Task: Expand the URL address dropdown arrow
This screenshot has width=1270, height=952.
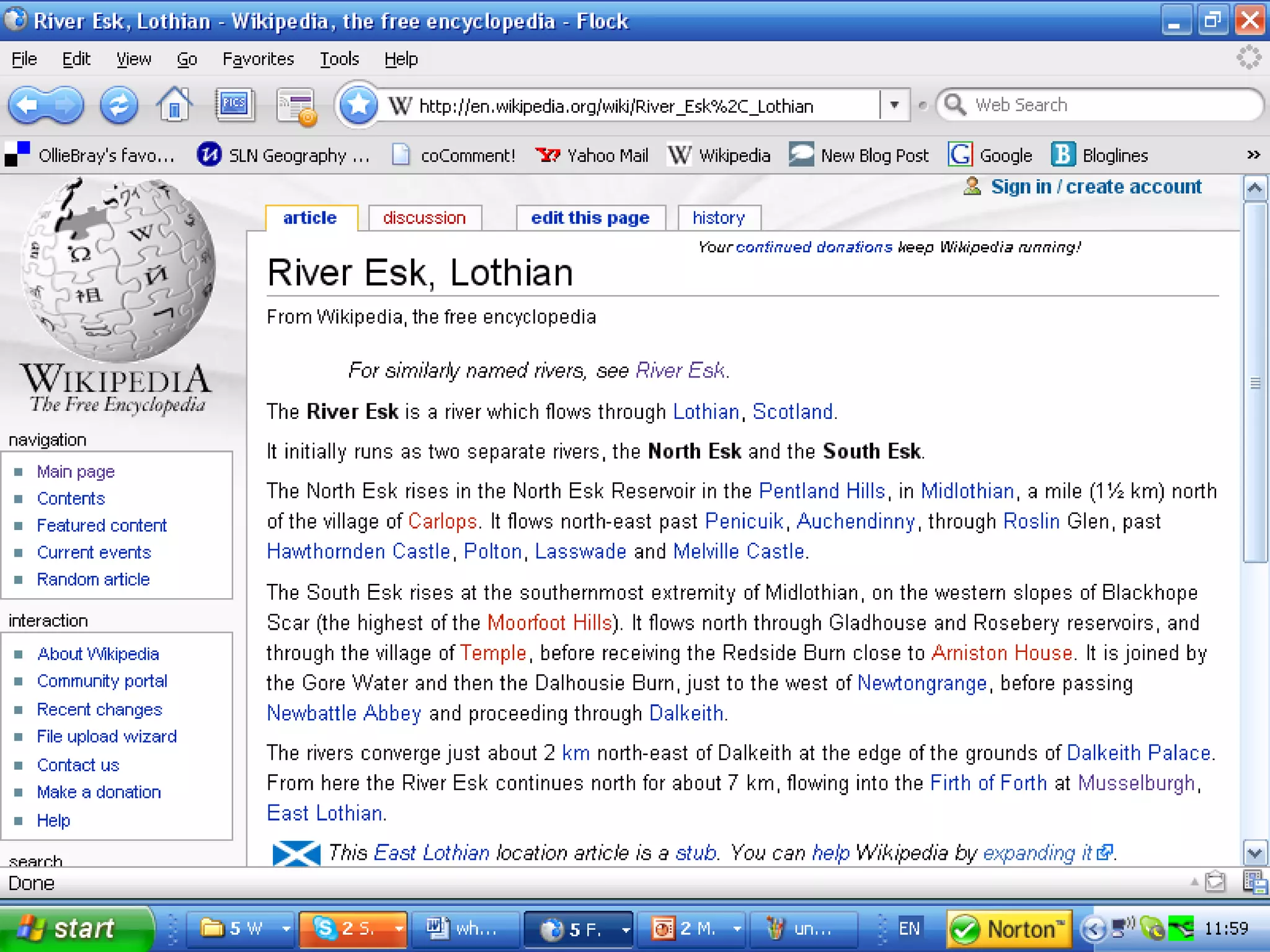Action: coord(894,105)
